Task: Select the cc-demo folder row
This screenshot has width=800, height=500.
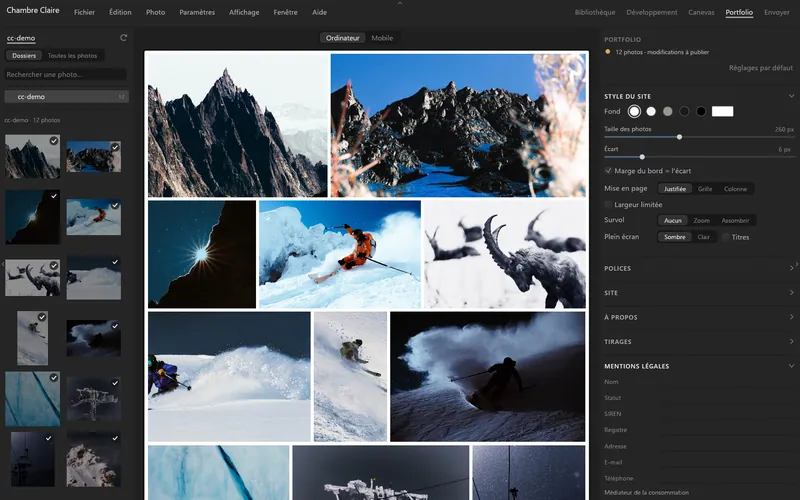Action: click(66, 96)
